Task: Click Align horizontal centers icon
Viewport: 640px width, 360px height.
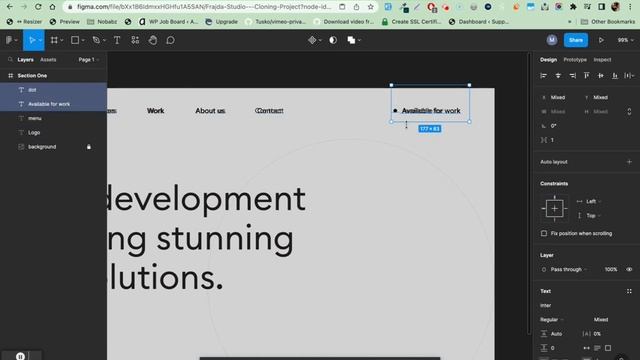Action: (x=558, y=76)
